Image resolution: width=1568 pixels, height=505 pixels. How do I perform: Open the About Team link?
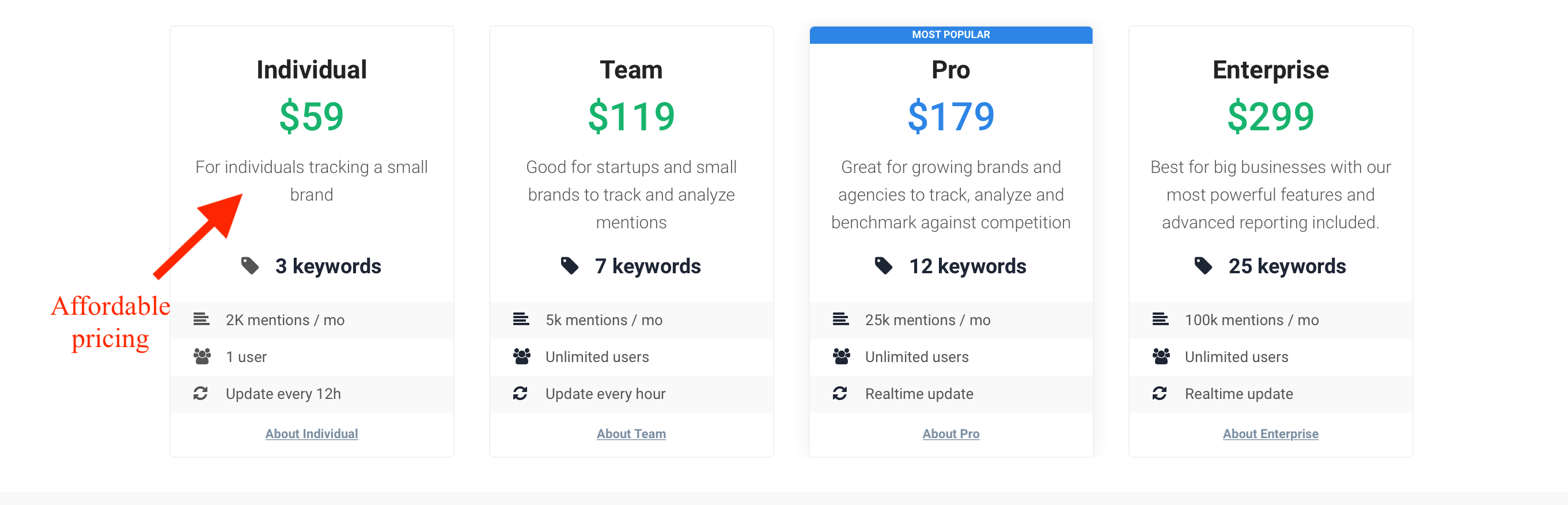631,434
